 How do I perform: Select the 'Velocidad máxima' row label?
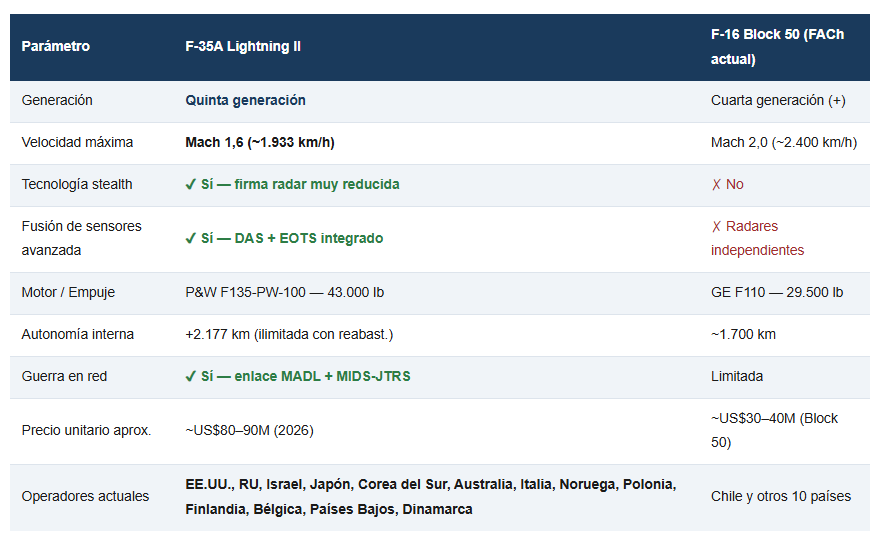(x=77, y=142)
